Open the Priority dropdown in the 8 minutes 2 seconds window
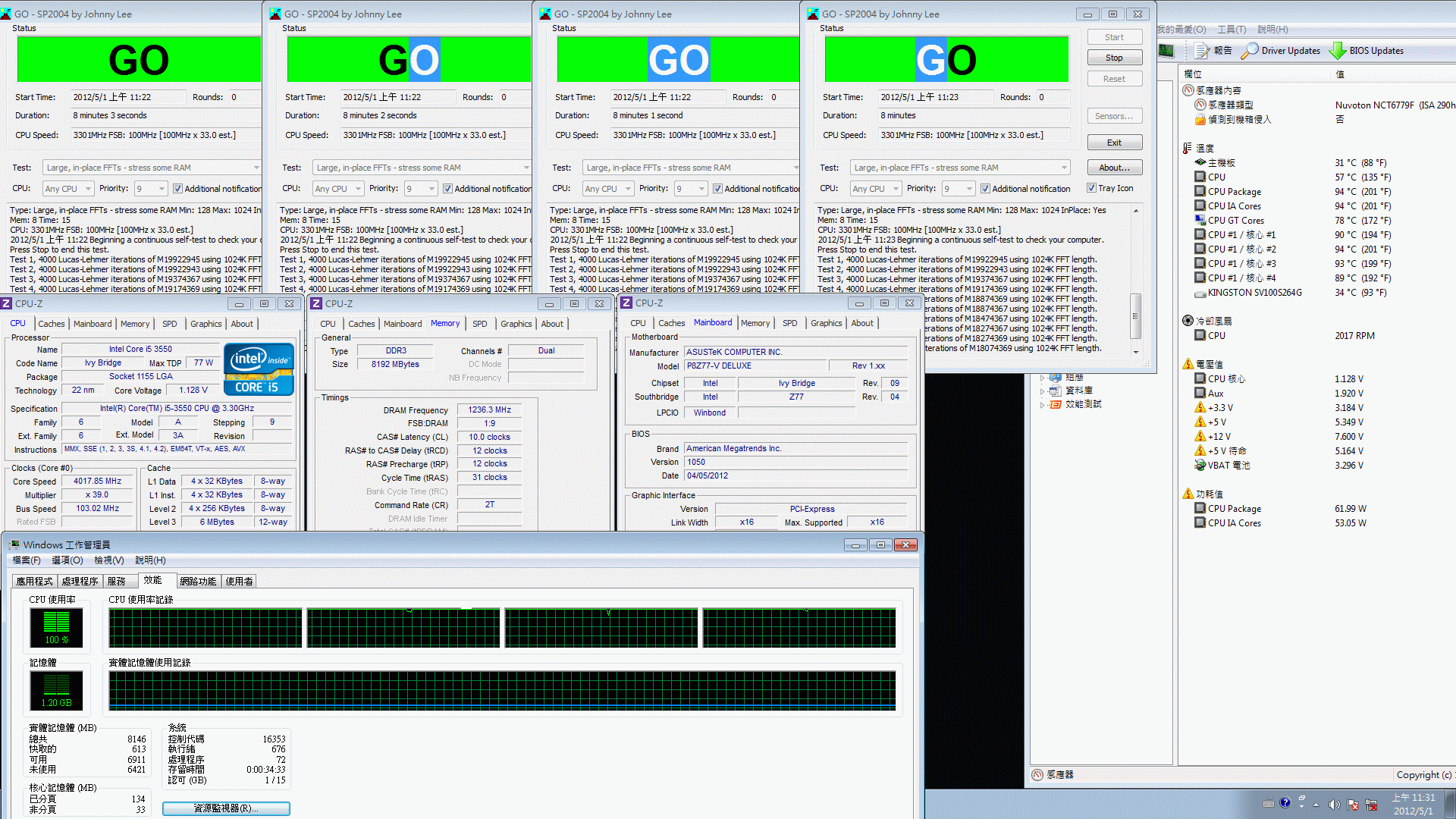The width and height of the screenshot is (1456, 819). coord(421,189)
